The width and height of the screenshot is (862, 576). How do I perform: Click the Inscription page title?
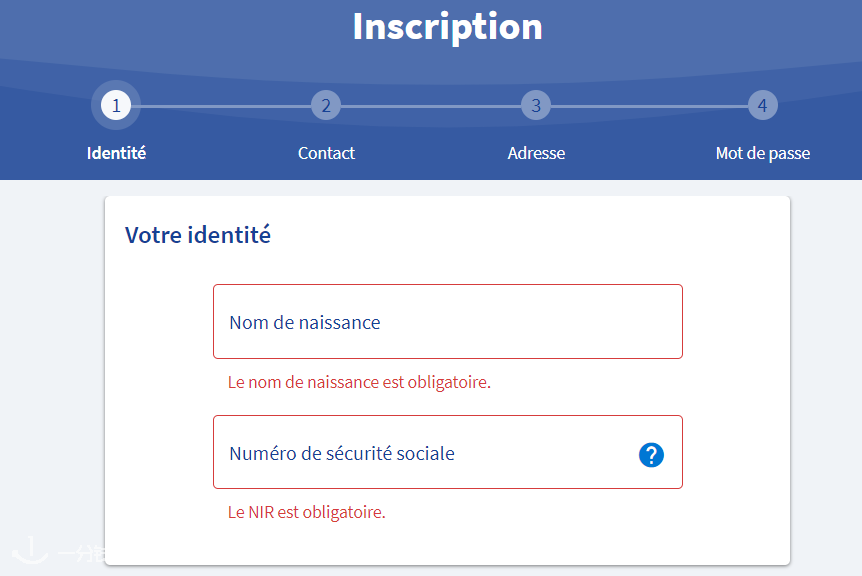tap(447, 26)
